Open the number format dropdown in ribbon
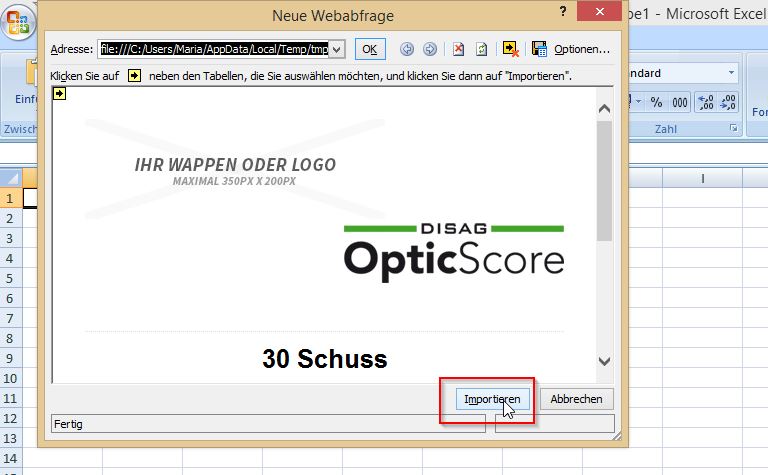This screenshot has width=768, height=475. [x=731, y=73]
